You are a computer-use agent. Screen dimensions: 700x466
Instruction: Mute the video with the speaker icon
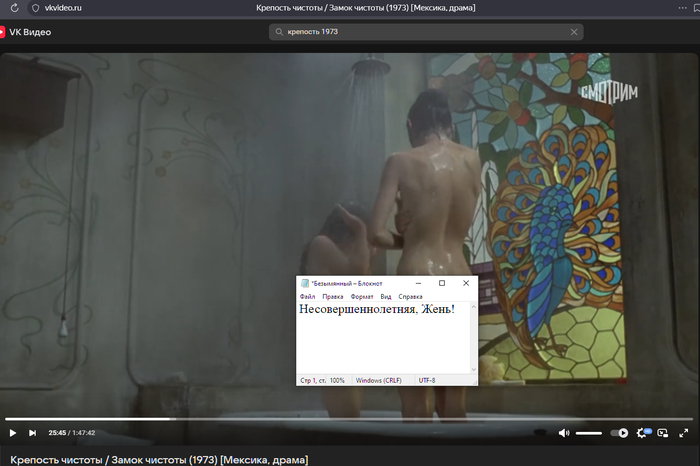click(x=563, y=433)
